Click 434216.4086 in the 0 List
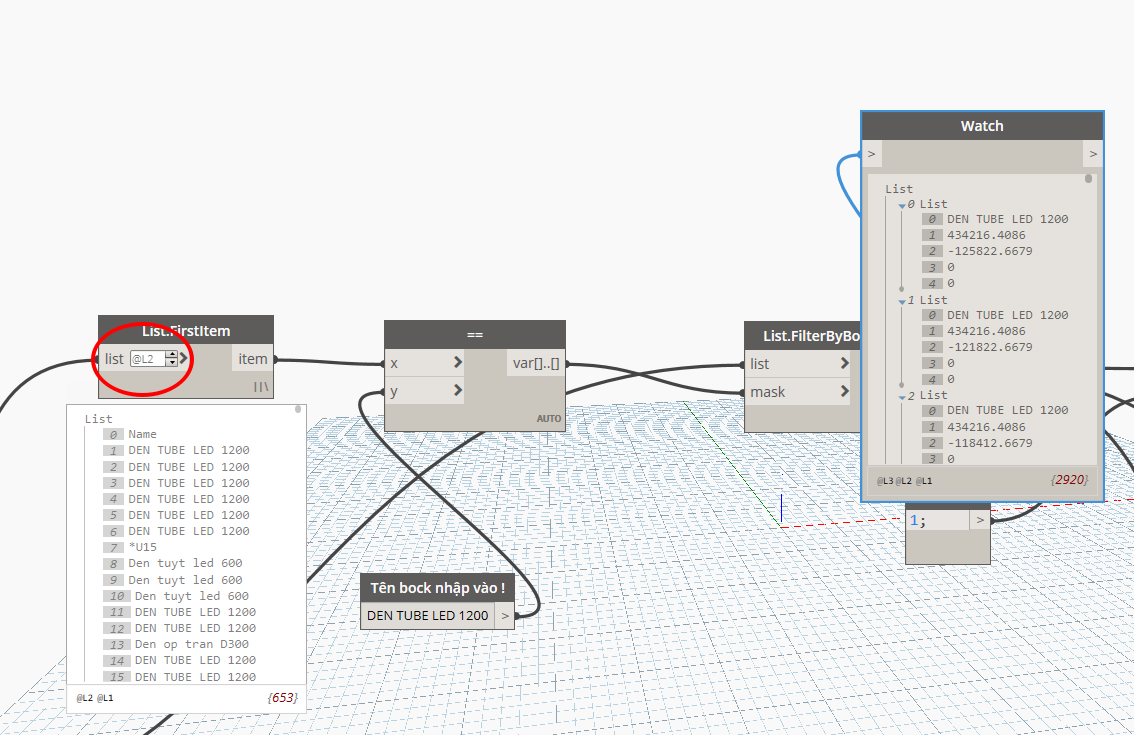Viewport: 1134px width, 735px height. tap(986, 235)
